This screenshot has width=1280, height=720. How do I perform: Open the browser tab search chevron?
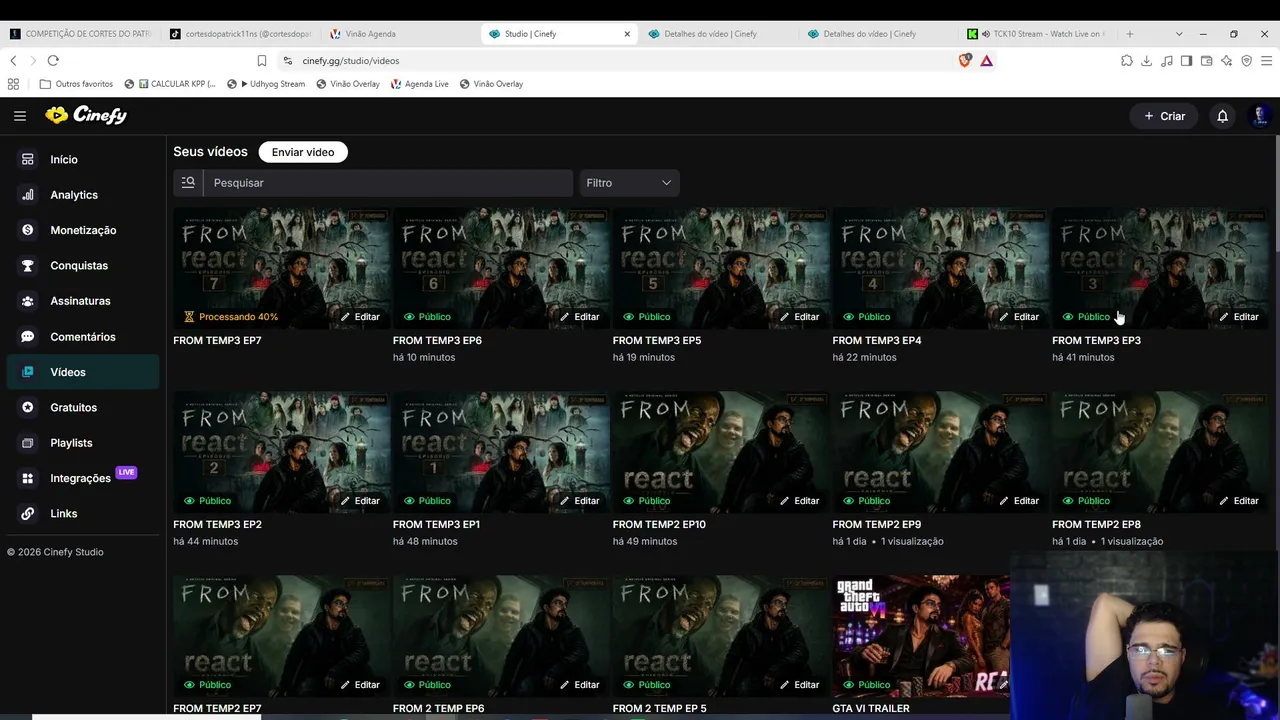tap(1179, 34)
